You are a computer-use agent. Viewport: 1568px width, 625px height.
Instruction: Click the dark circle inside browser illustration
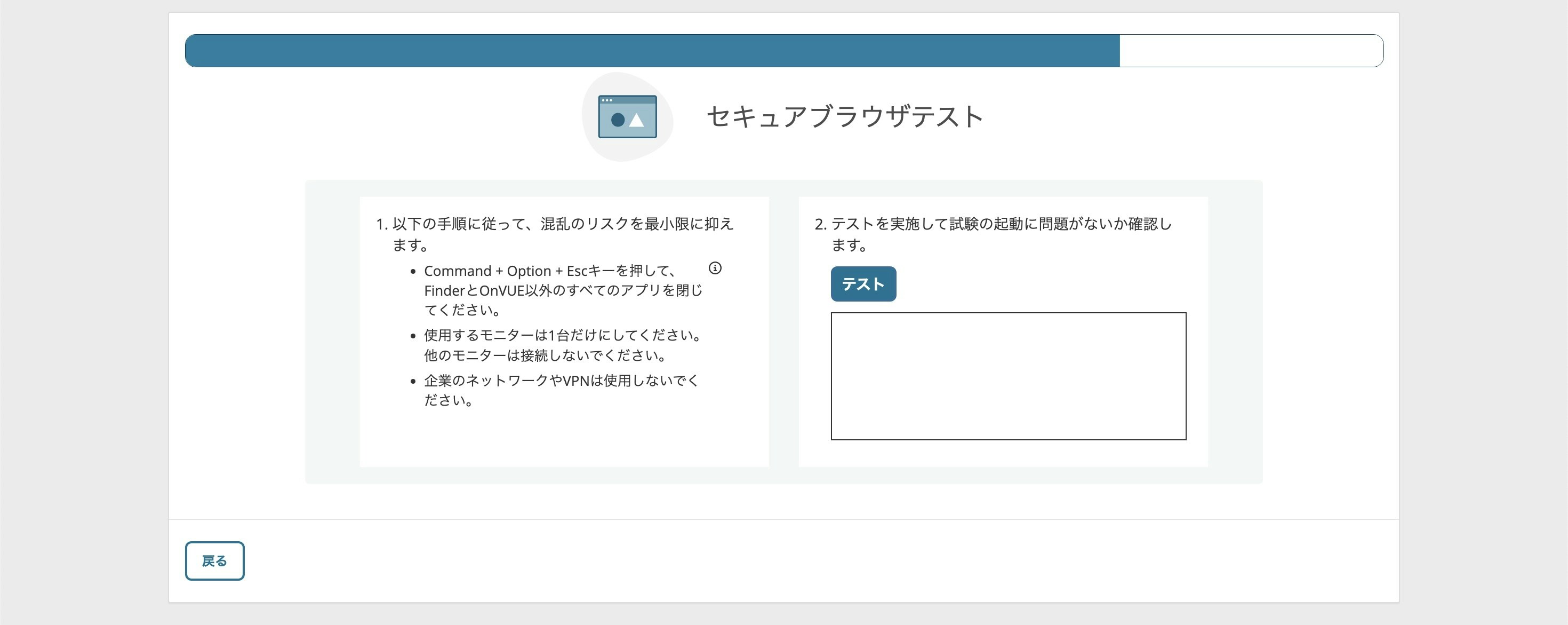(618, 120)
